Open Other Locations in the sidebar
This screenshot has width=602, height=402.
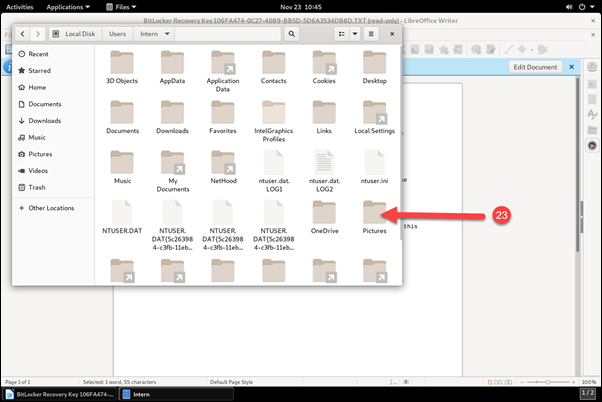coord(53,208)
